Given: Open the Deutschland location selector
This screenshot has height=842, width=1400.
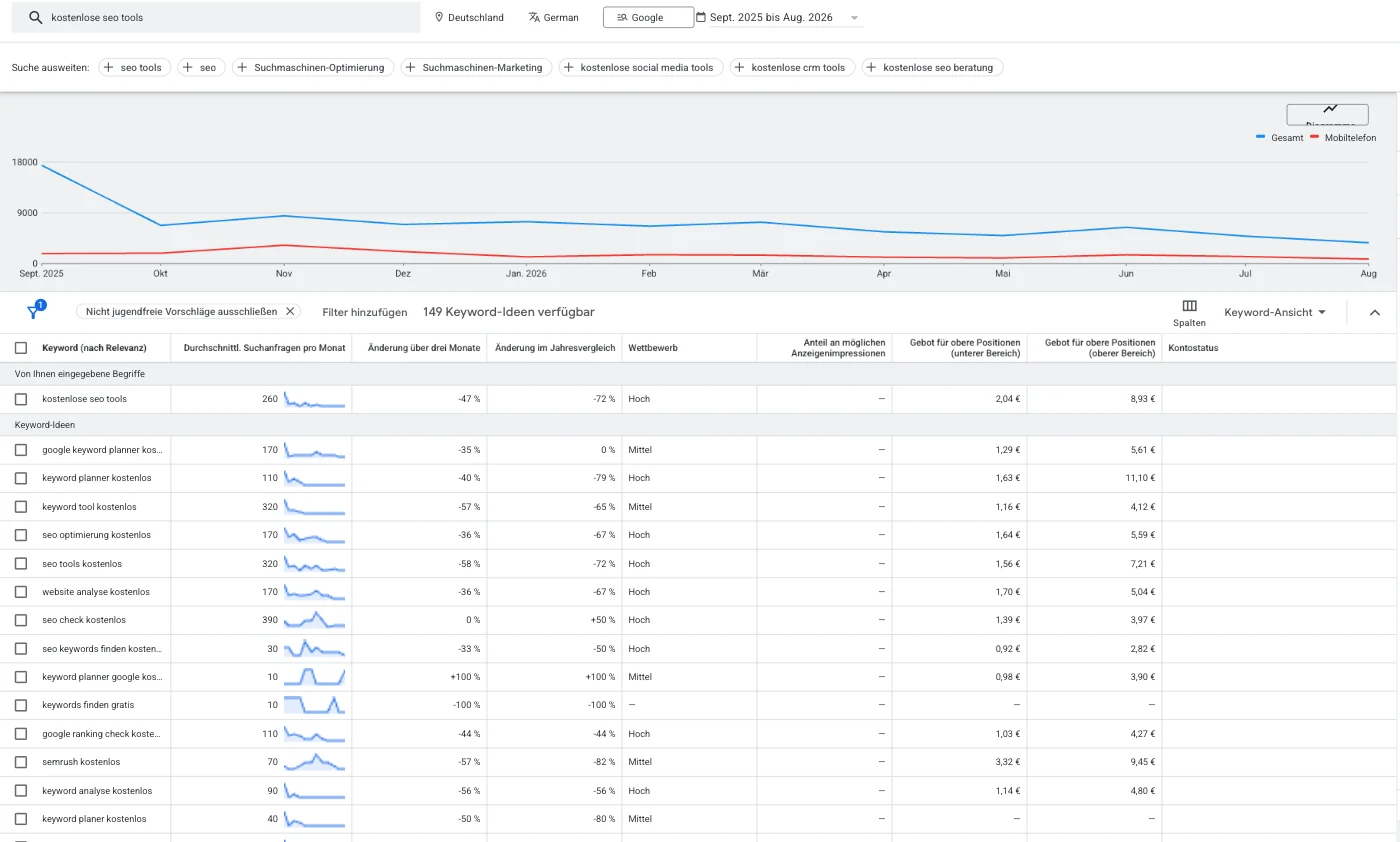Looking at the screenshot, I should 469,17.
